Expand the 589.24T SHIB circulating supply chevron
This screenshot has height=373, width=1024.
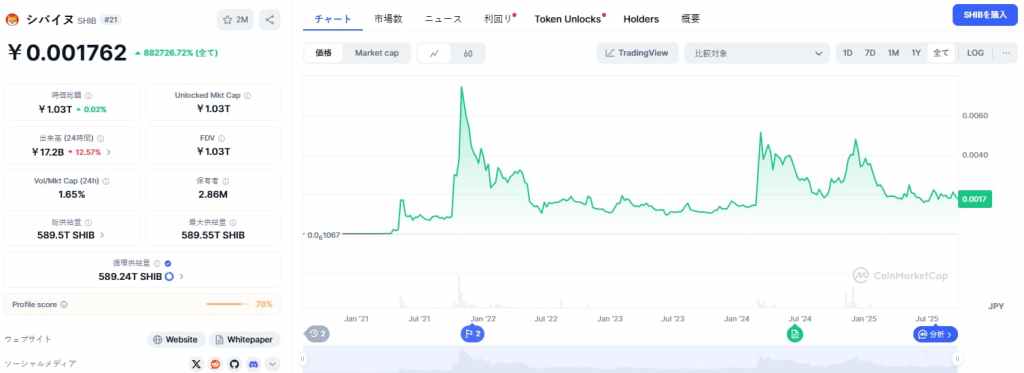point(181,276)
